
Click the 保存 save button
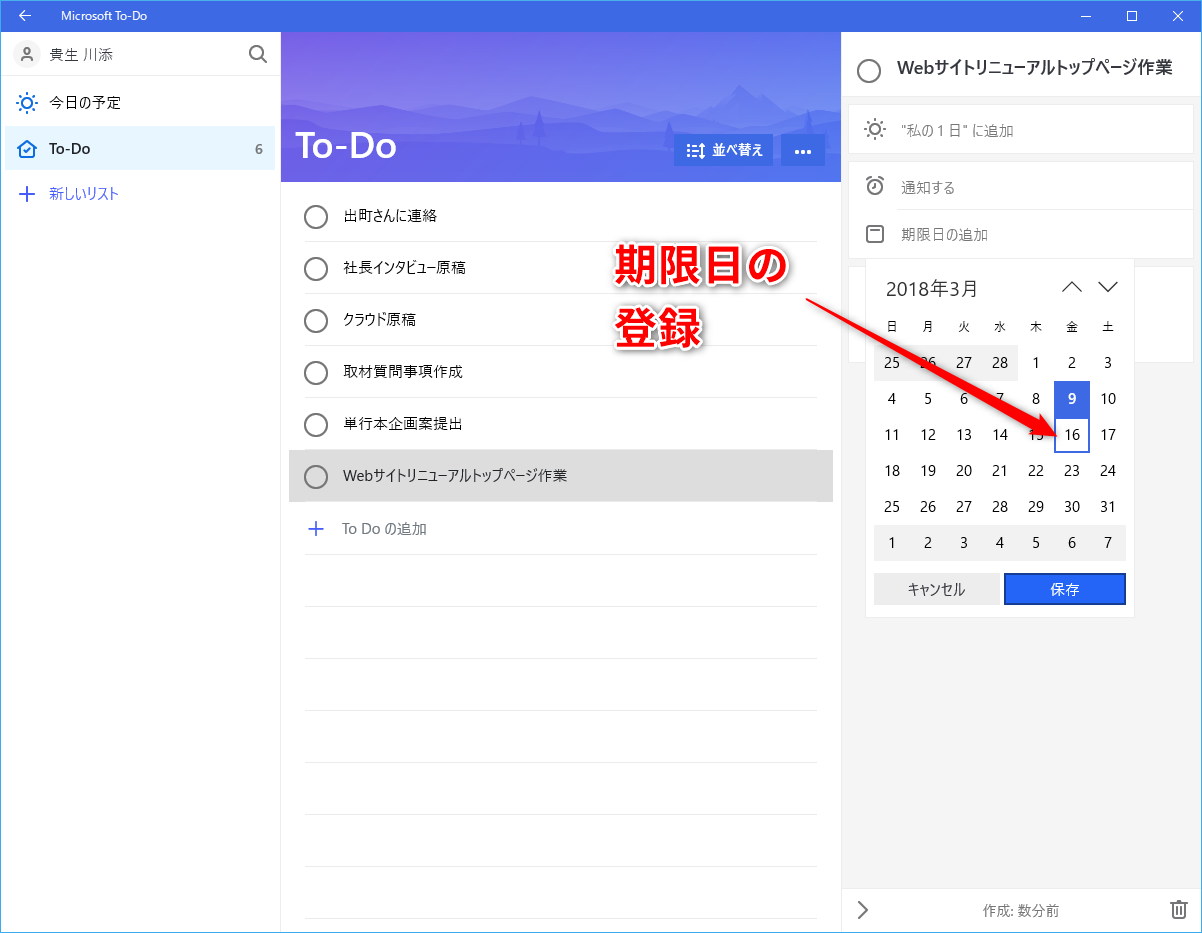click(1065, 589)
